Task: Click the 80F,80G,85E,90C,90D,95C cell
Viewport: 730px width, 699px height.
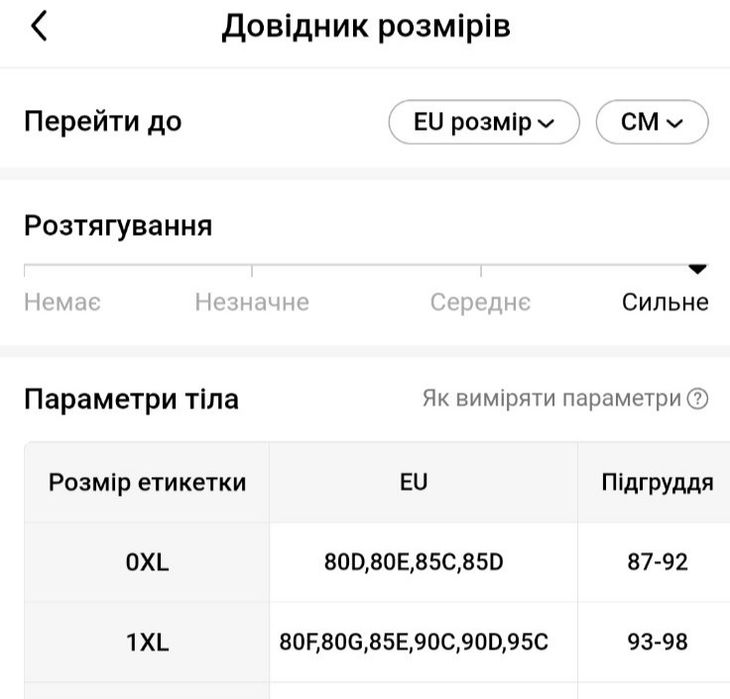Action: pyautogui.click(x=414, y=642)
